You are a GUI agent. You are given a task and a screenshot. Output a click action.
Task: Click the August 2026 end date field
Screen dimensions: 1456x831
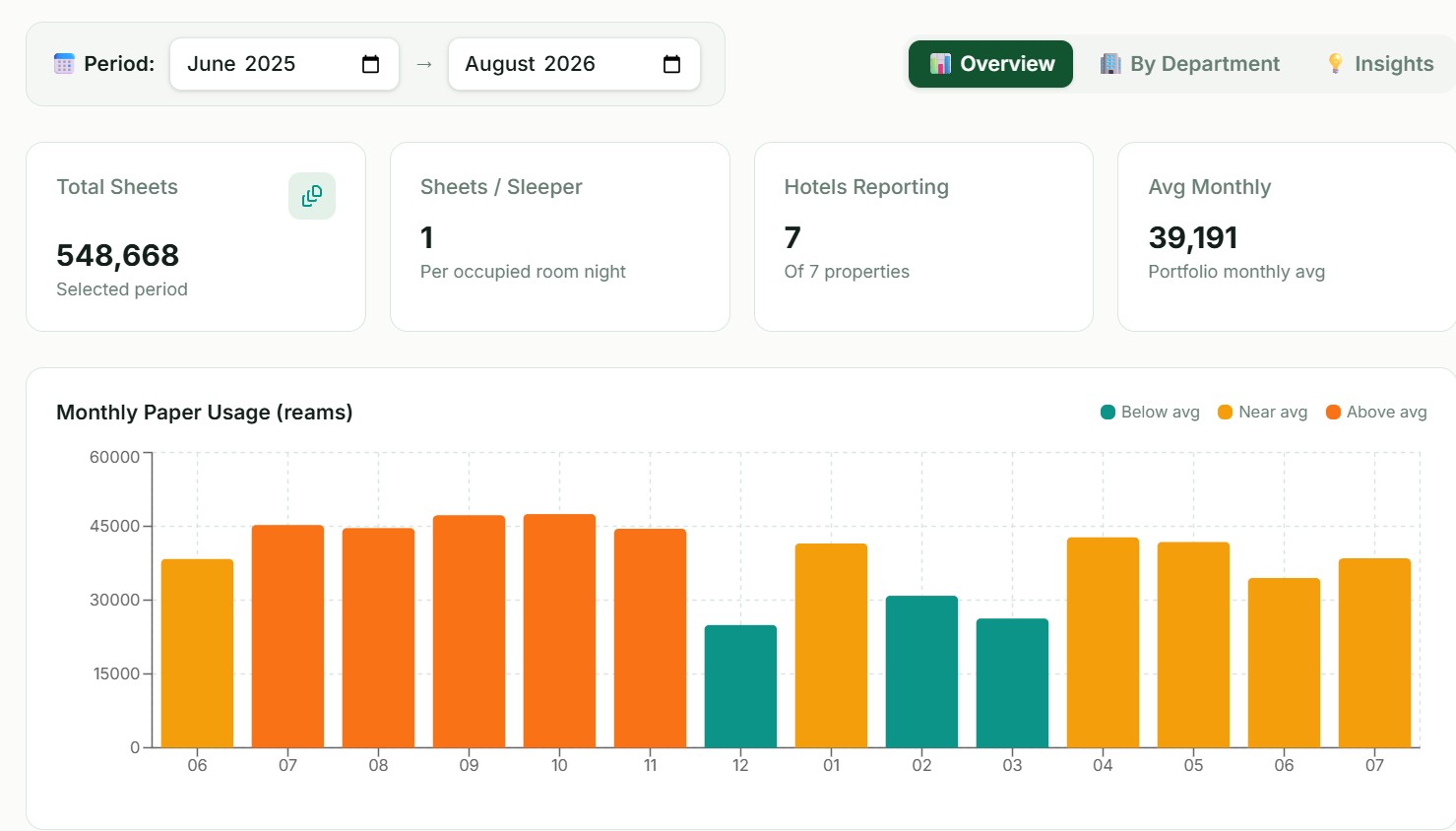pyautogui.click(x=574, y=64)
